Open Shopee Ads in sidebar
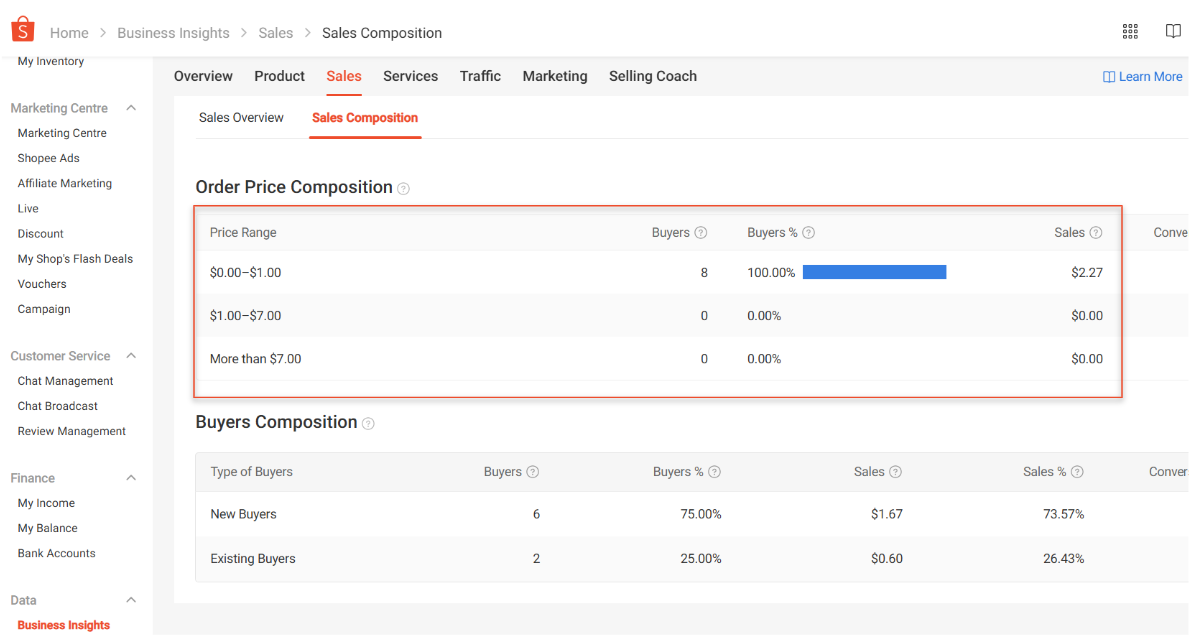This screenshot has height=641, width=1197. tap(48, 158)
